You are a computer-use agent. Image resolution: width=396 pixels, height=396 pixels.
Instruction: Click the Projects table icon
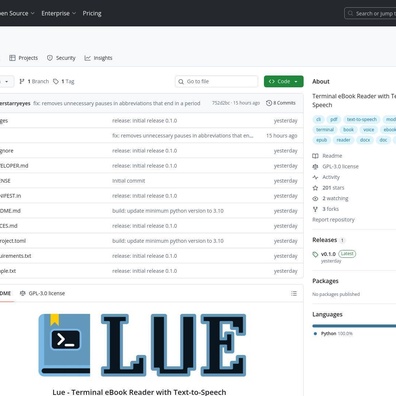pos(12,58)
